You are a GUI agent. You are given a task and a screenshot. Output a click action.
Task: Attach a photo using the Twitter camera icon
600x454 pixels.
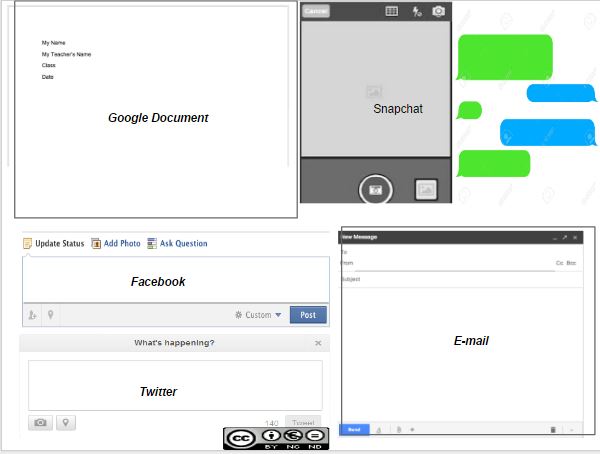[x=40, y=423]
